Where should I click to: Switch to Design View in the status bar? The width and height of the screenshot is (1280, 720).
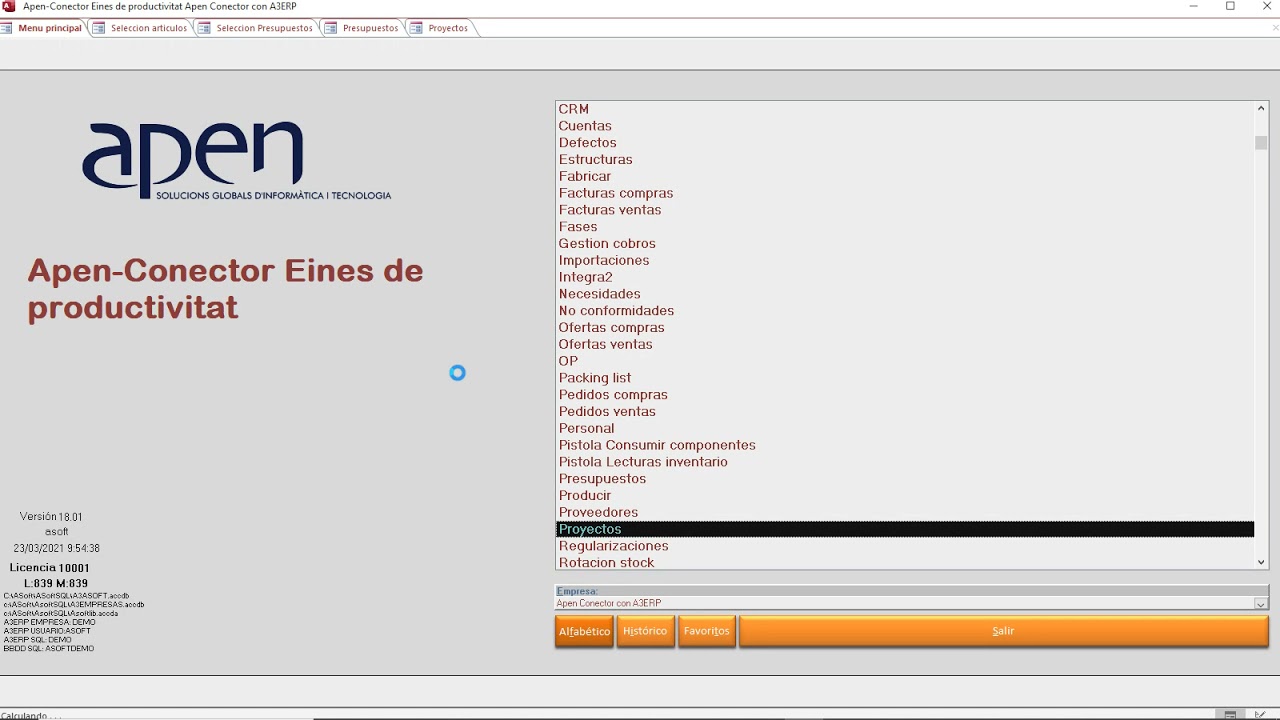[1260, 715]
